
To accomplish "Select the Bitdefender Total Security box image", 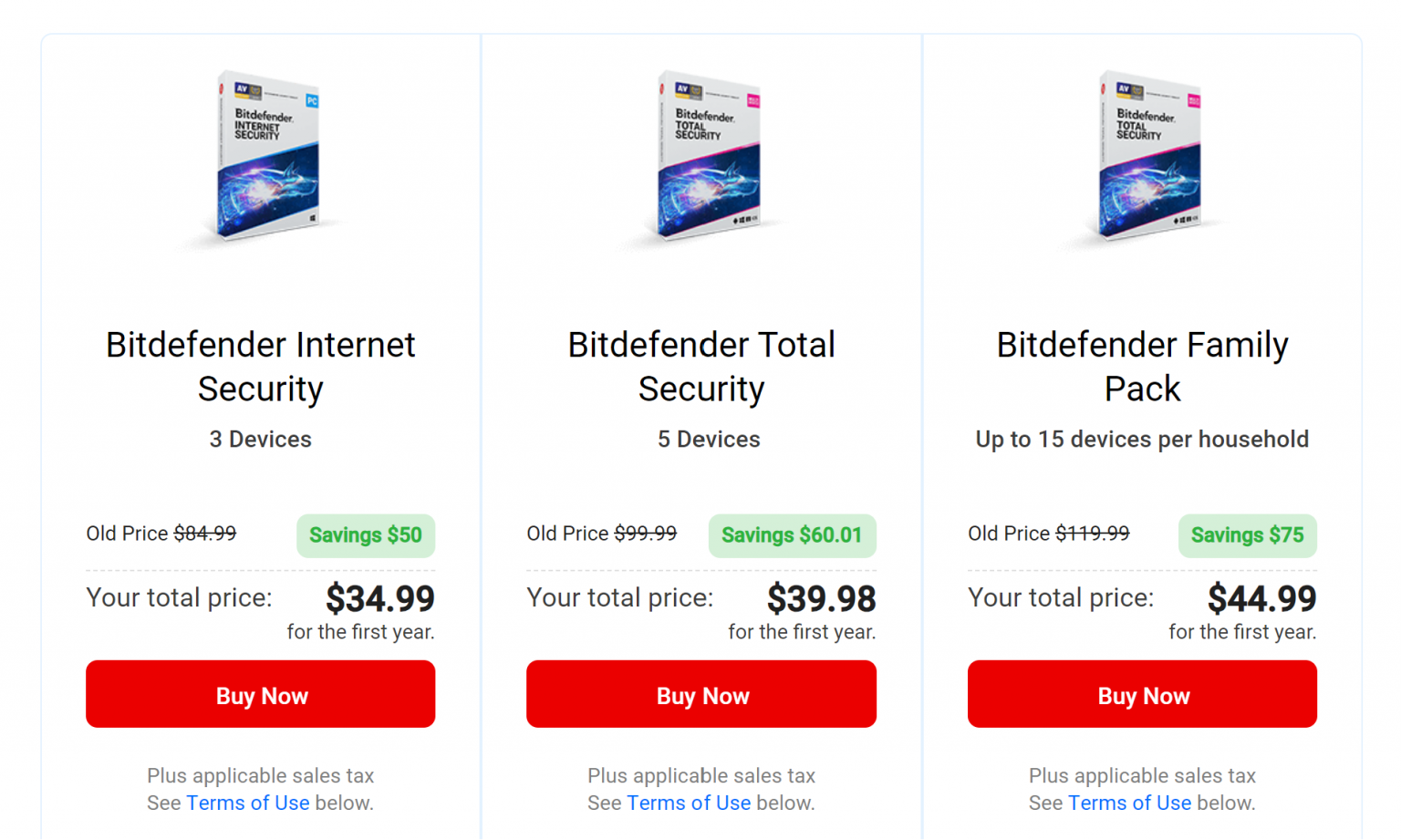I will 702,157.
